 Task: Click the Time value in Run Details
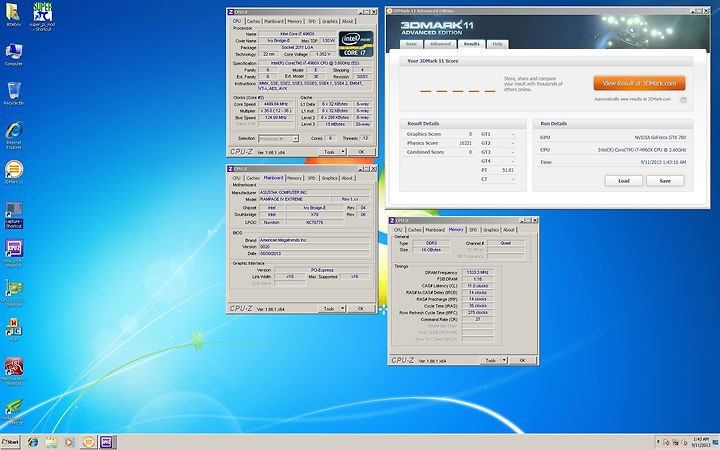[x=663, y=162]
